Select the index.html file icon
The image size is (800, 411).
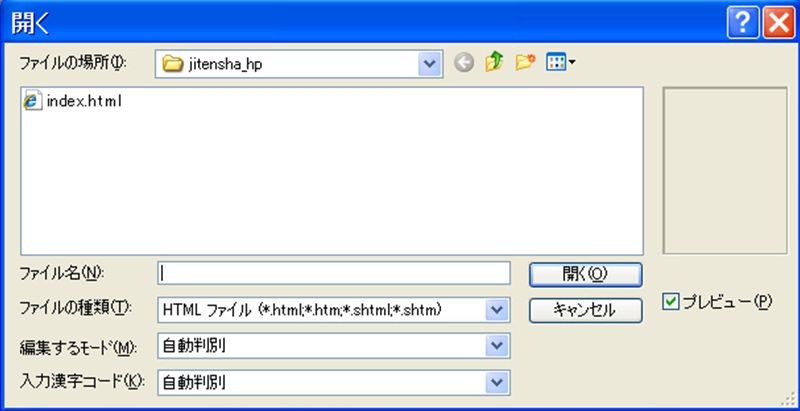33,101
